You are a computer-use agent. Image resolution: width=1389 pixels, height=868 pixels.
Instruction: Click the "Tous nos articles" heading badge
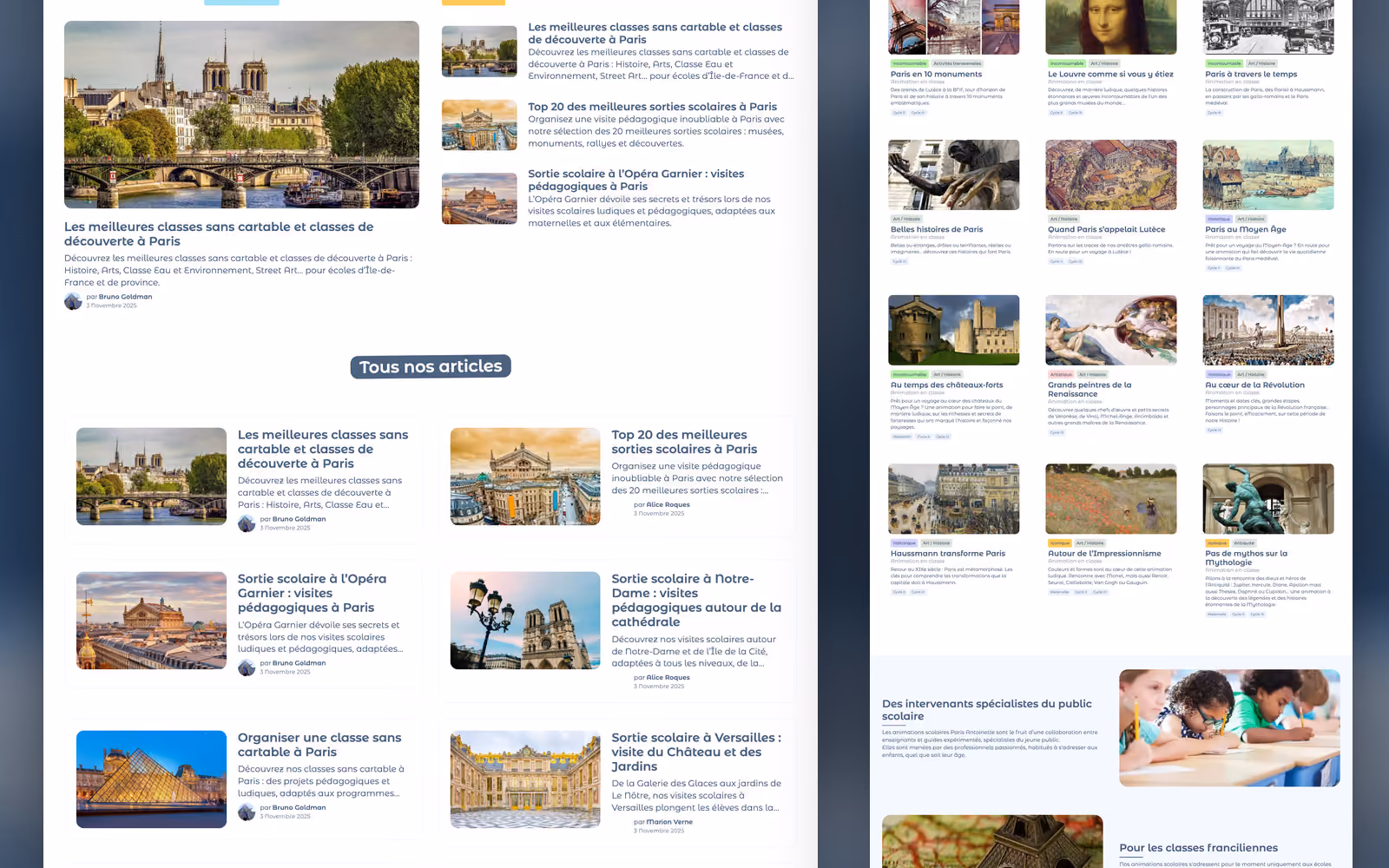[431, 366]
